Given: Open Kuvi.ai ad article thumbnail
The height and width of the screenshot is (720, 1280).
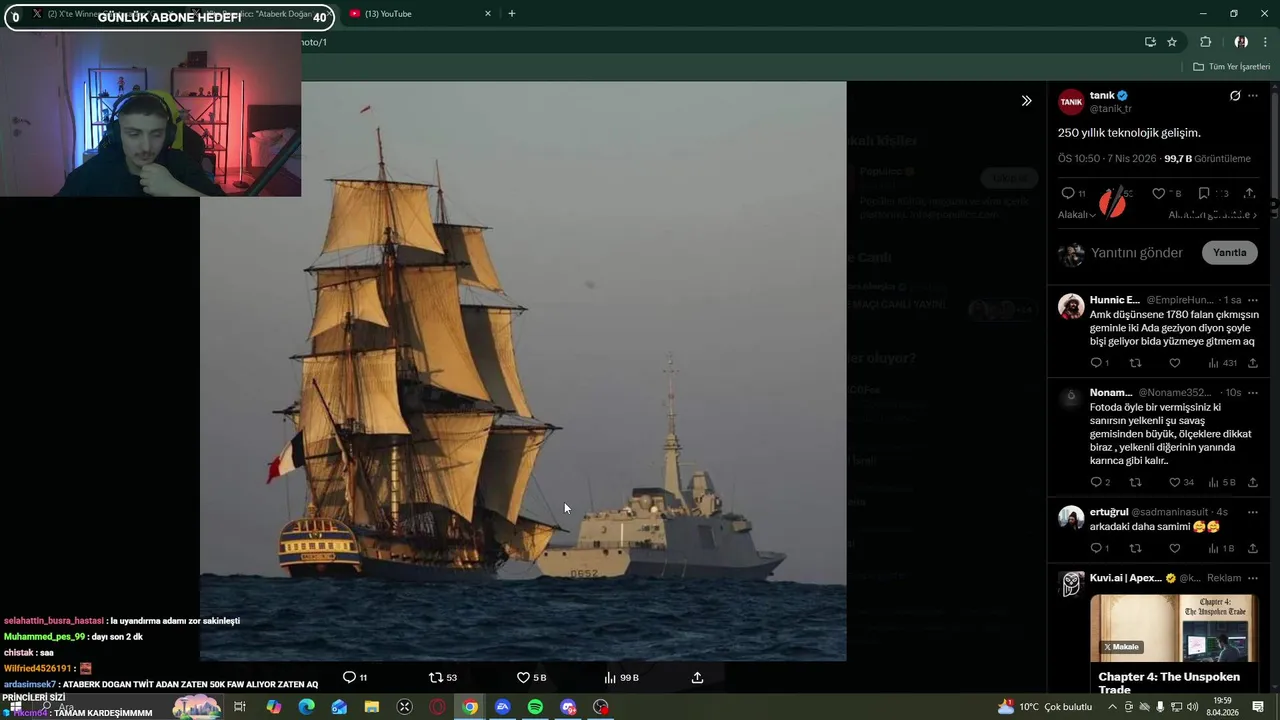Looking at the screenshot, I should [x=1175, y=628].
